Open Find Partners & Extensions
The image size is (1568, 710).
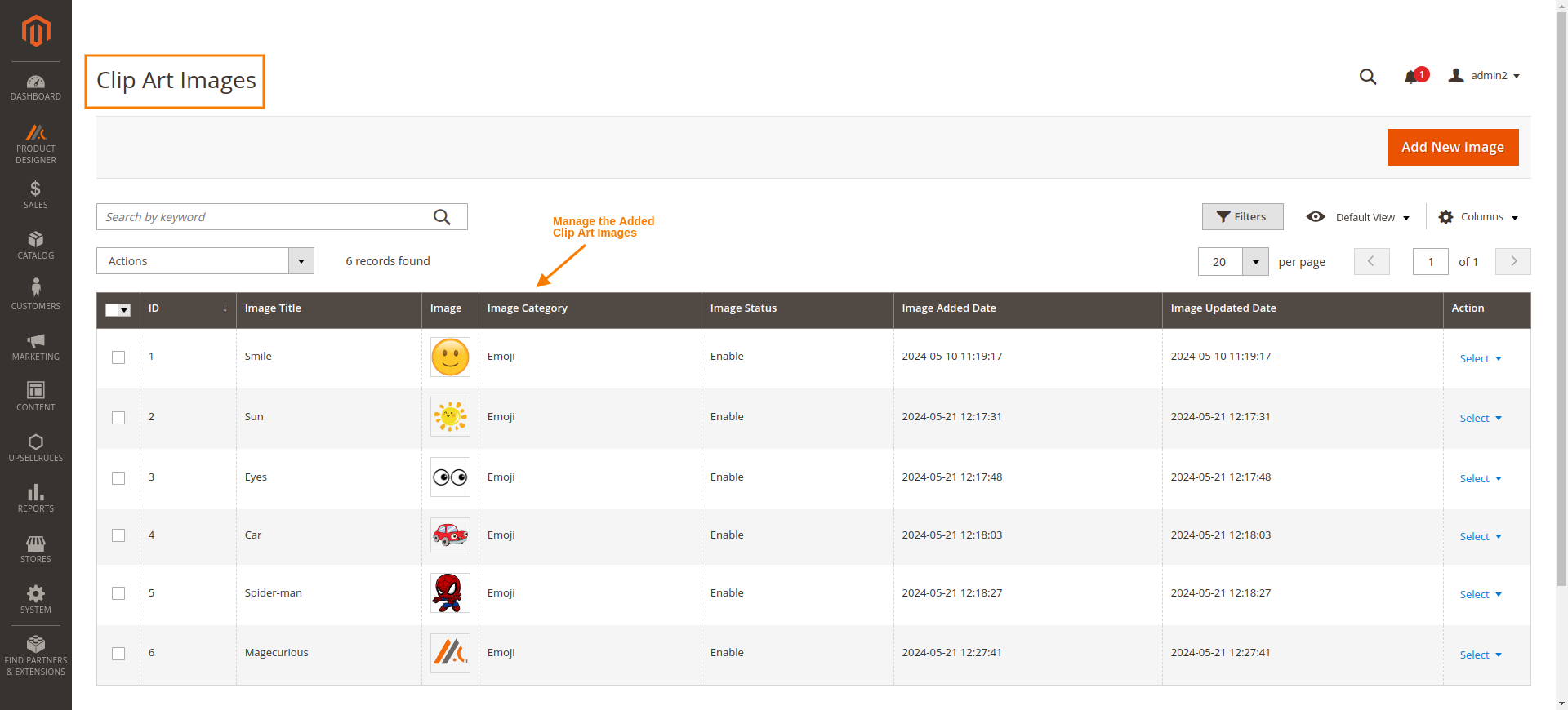click(36, 656)
